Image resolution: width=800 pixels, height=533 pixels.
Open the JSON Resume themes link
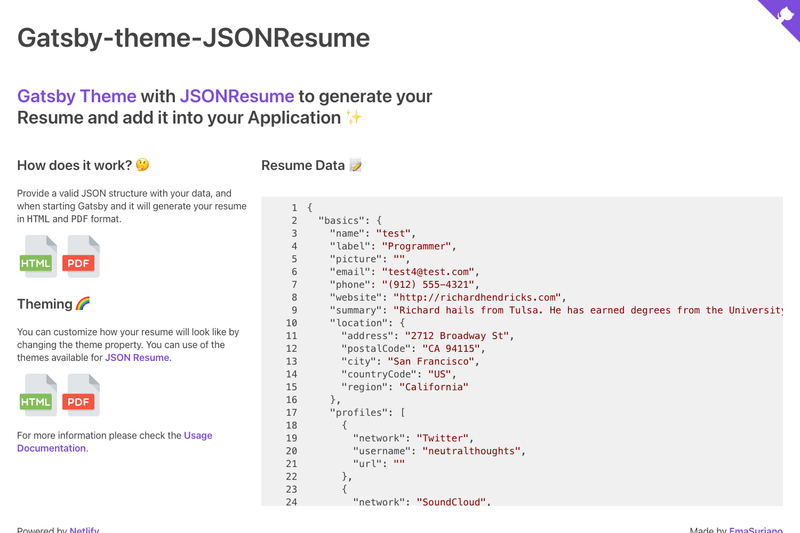pos(137,358)
